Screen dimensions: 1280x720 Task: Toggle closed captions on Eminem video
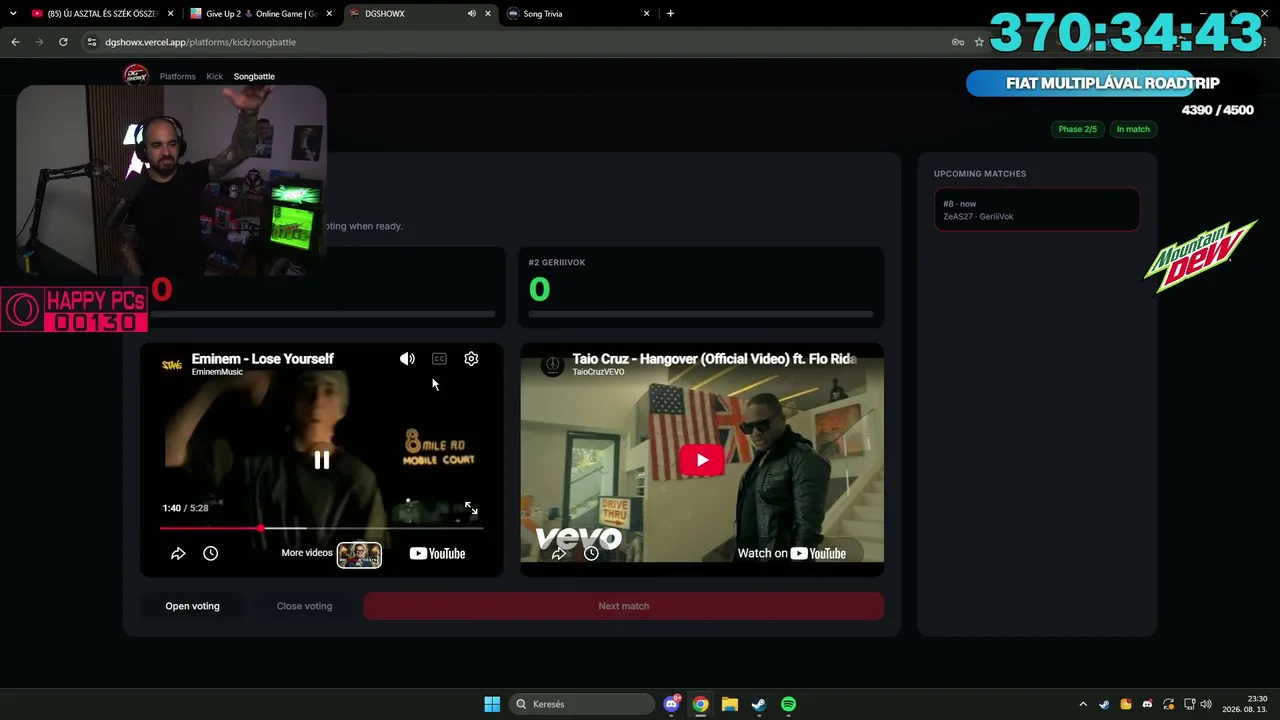439,359
